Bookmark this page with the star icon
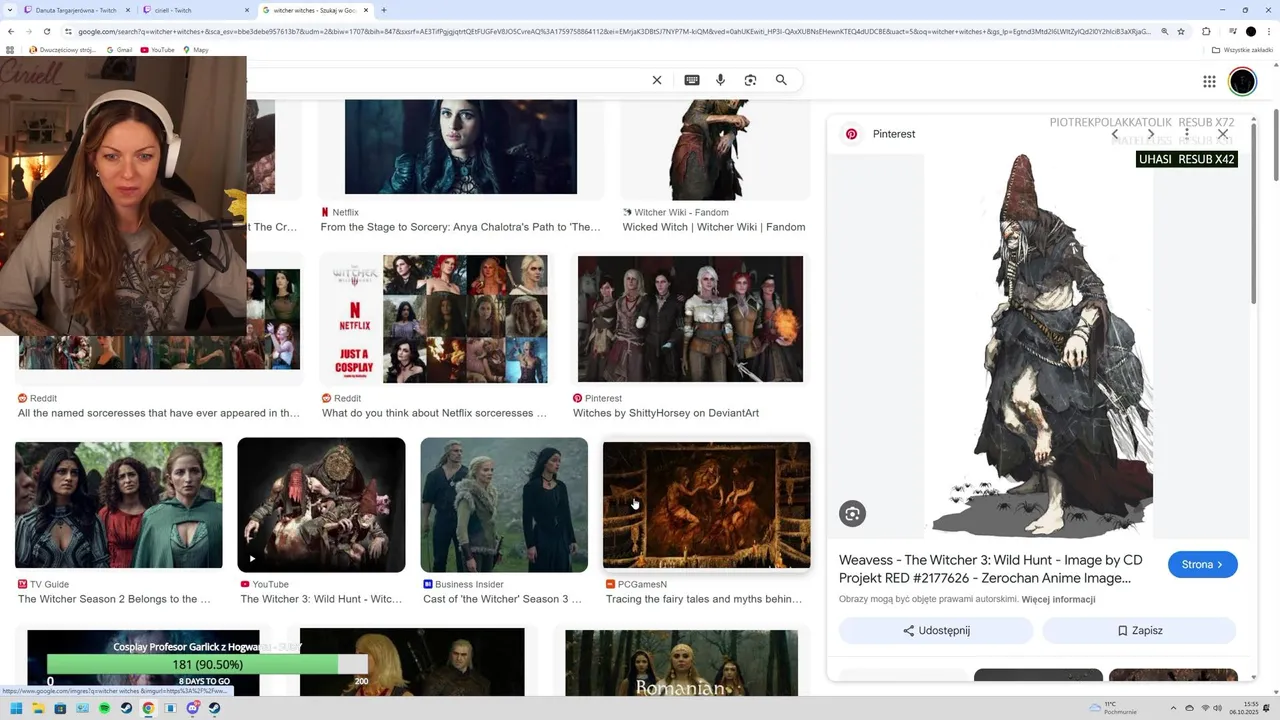Image resolution: width=1280 pixels, height=720 pixels. coord(1181,32)
